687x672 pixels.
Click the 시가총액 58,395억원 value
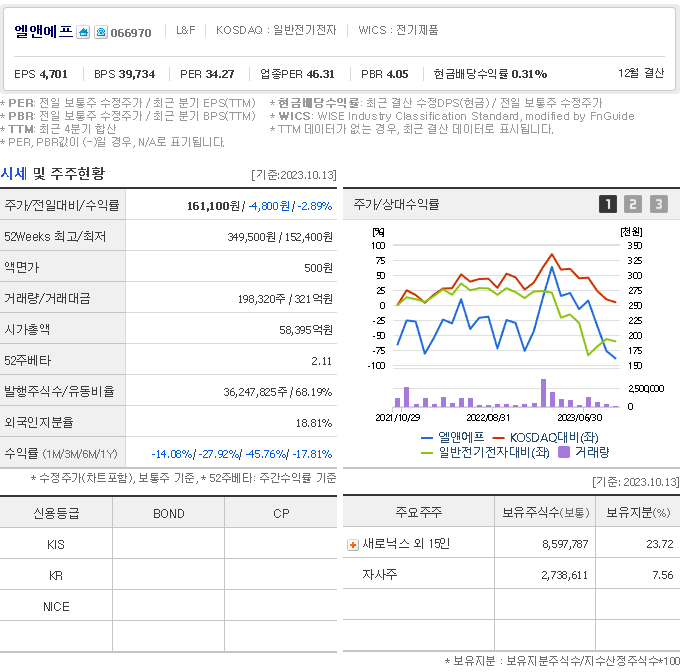pyautogui.click(x=305, y=330)
